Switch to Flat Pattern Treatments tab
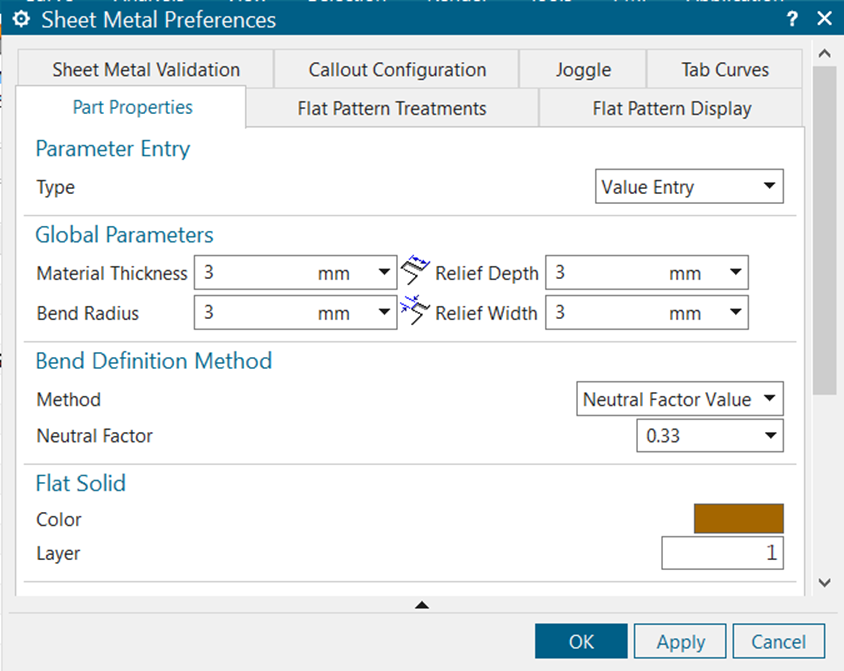Image resolution: width=844 pixels, height=671 pixels. click(392, 108)
